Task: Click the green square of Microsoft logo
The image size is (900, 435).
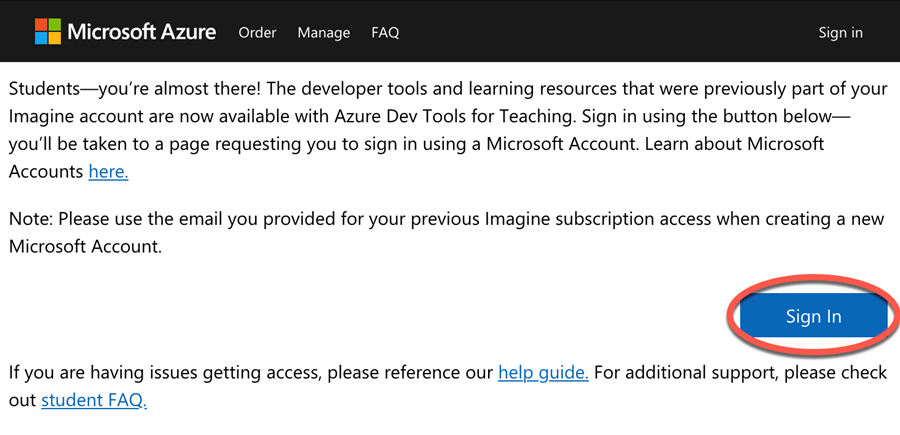Action: (x=55, y=24)
